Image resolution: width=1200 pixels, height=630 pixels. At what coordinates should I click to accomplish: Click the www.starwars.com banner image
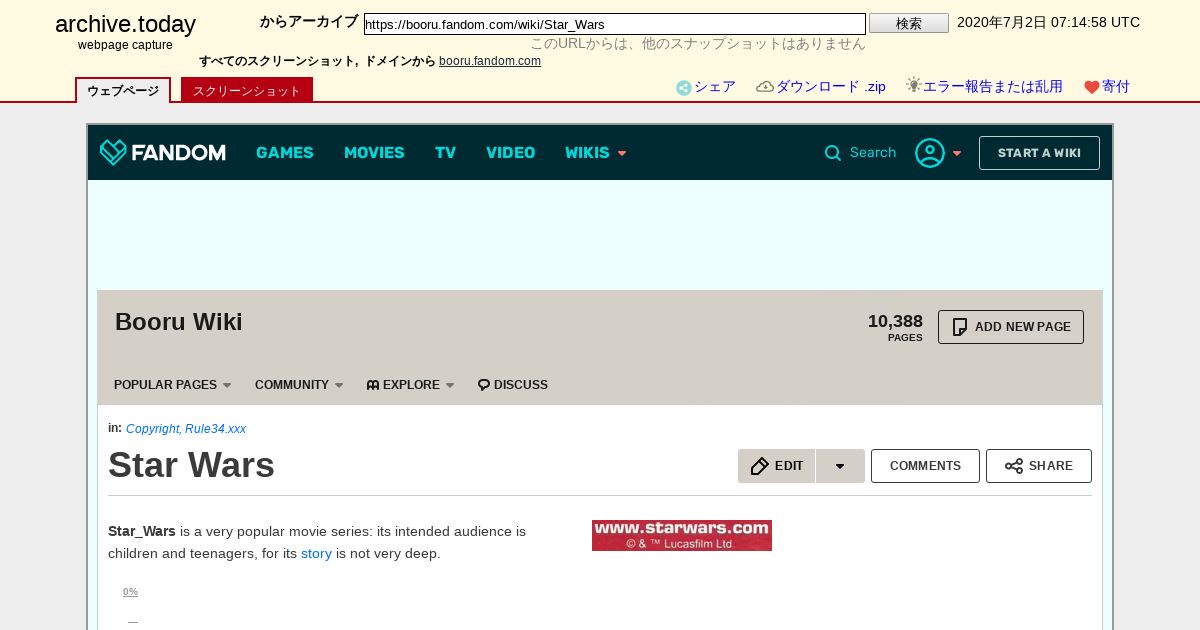(682, 535)
